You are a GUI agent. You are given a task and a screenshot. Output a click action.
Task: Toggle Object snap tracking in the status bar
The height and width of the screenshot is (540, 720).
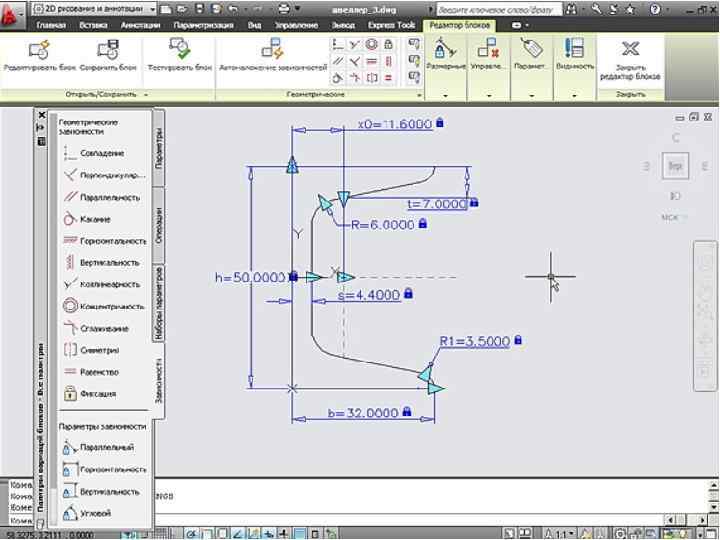[x=238, y=534]
